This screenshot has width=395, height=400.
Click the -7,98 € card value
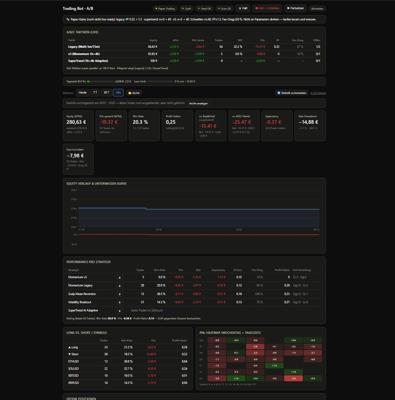click(75, 156)
